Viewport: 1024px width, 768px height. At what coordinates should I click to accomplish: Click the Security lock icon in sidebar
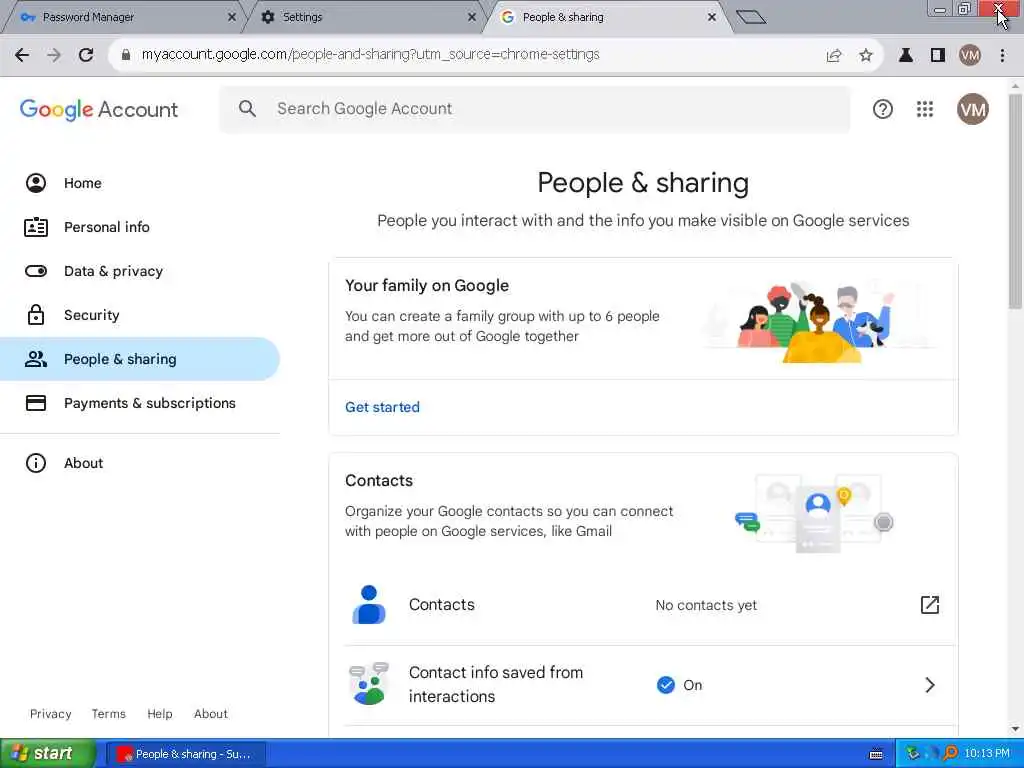[x=36, y=315]
